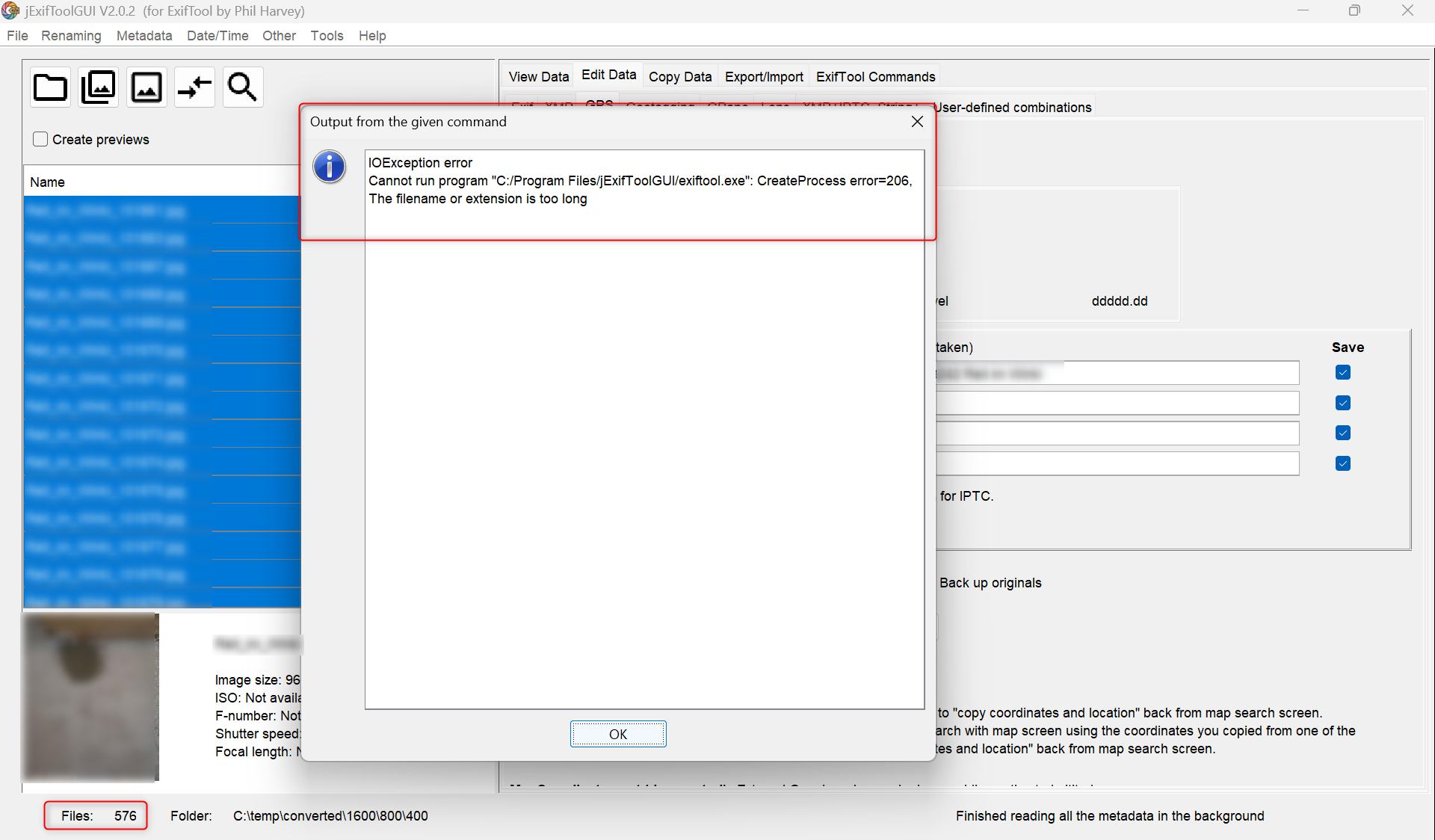Click the stacked images toolbar icon
The width and height of the screenshot is (1435, 840).
pos(98,87)
